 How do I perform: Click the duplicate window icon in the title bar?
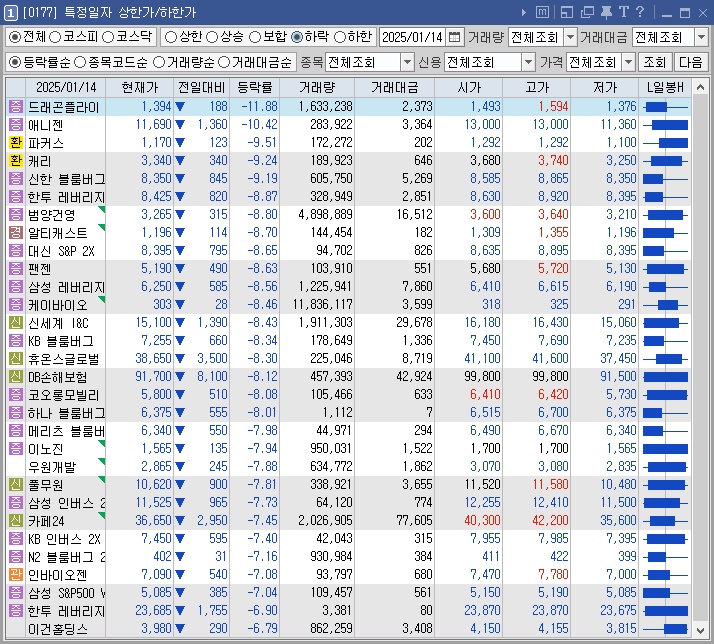[x=587, y=12]
